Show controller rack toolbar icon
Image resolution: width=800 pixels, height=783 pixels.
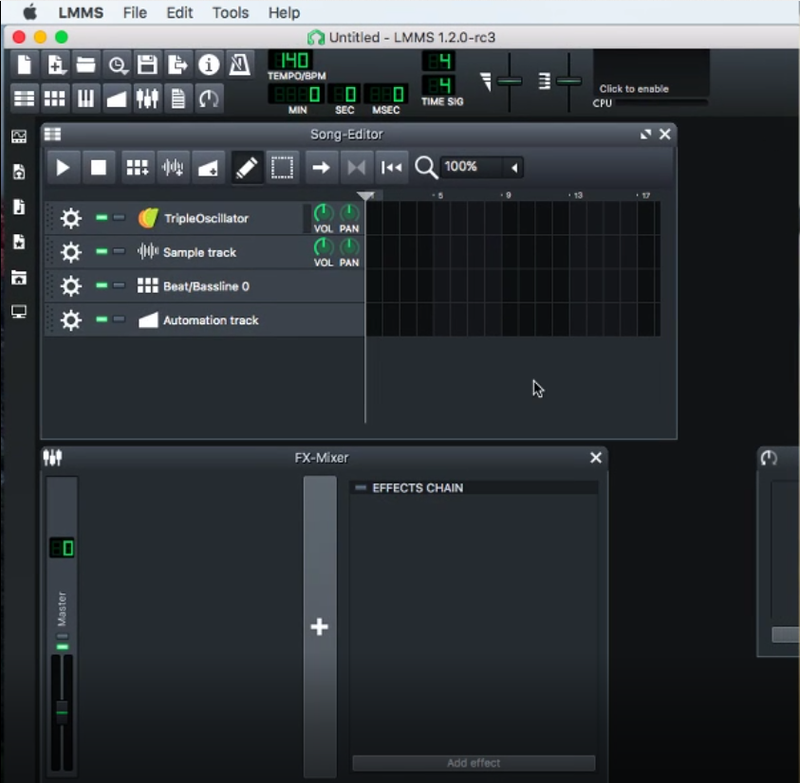(x=209, y=98)
